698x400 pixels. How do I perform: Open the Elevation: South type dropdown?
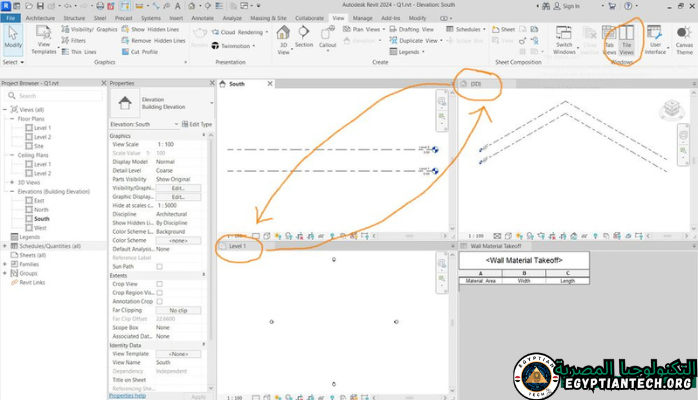pos(176,124)
